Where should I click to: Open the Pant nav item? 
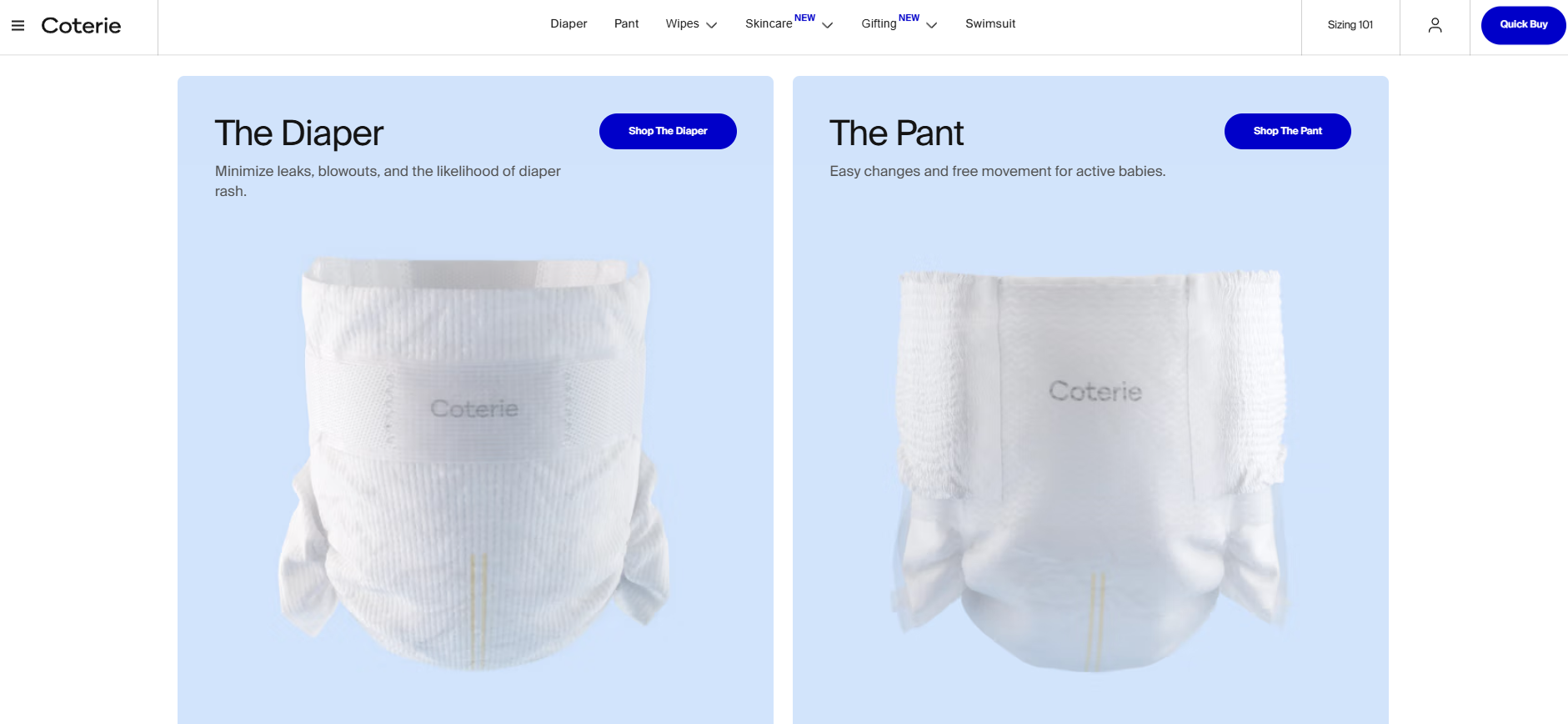coord(627,24)
